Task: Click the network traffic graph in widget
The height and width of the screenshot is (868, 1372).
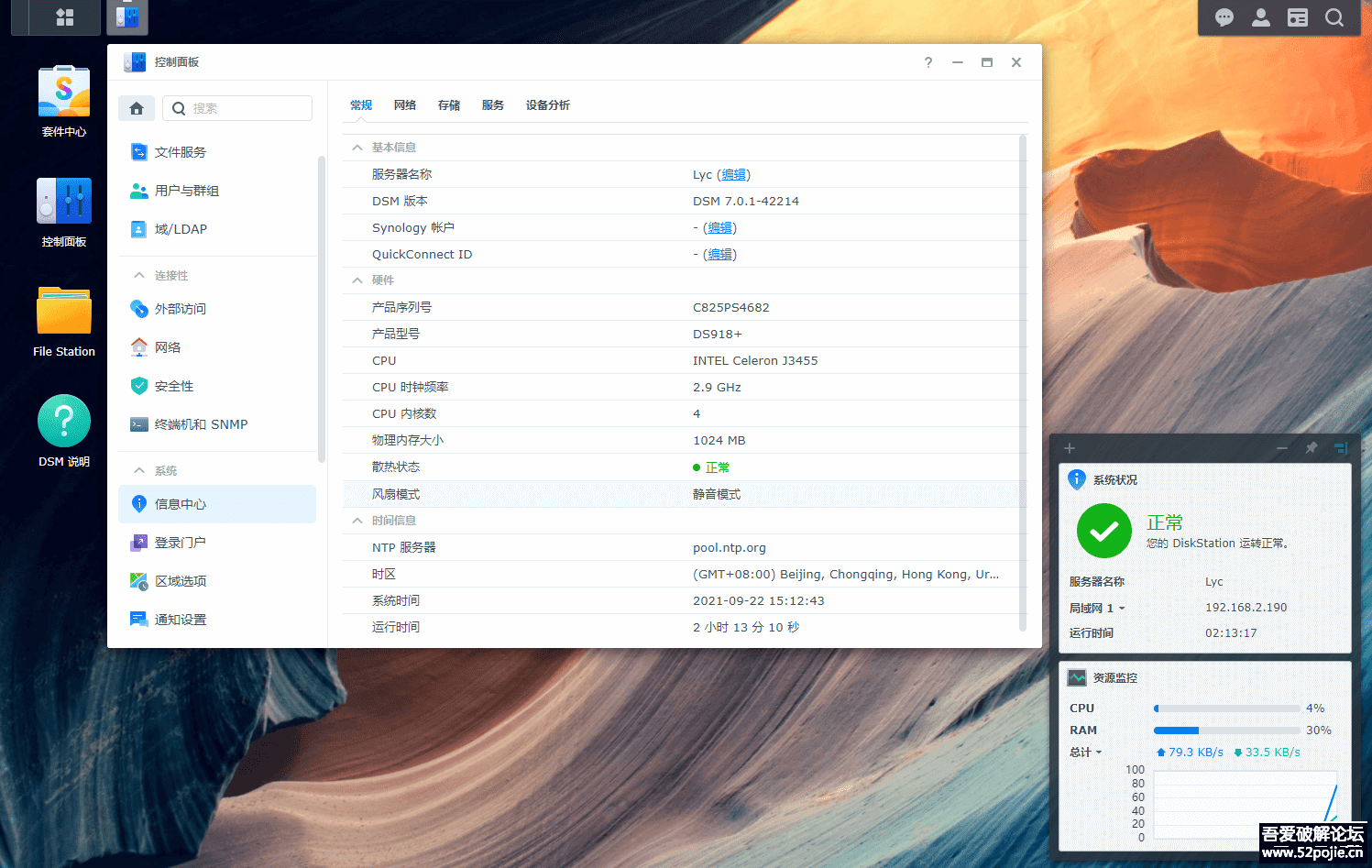Action: [1246, 807]
